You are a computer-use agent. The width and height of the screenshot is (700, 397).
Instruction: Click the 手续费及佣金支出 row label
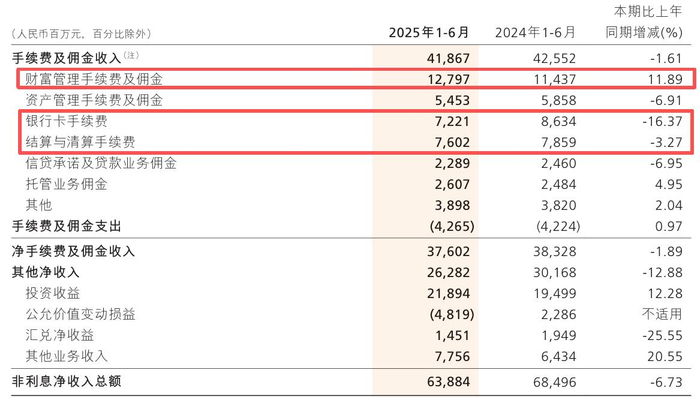(x=67, y=226)
